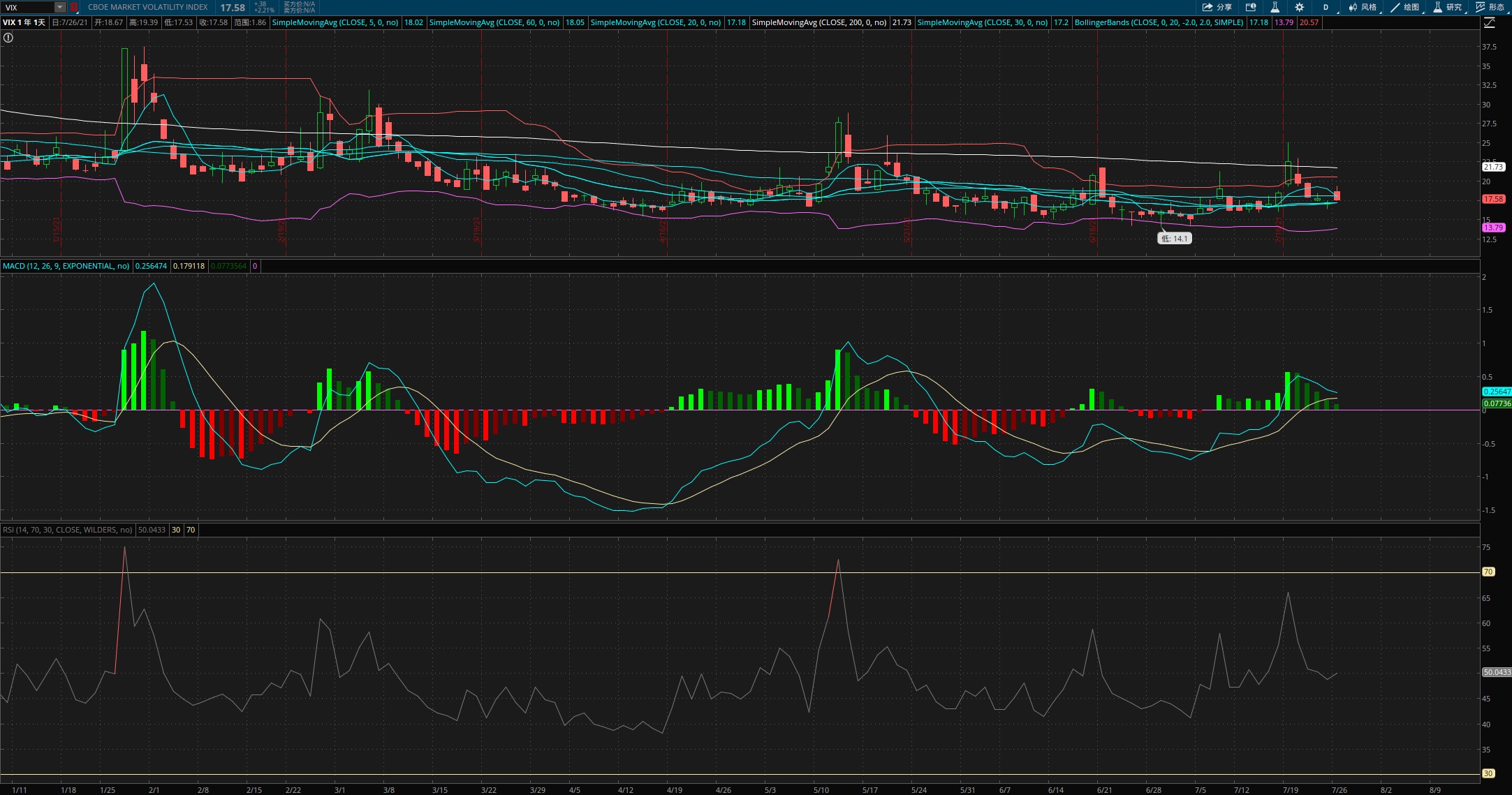
Task: Select the SimpleMovingAvg (CLOSE, 200, 0, no) label
Action: tap(819, 22)
